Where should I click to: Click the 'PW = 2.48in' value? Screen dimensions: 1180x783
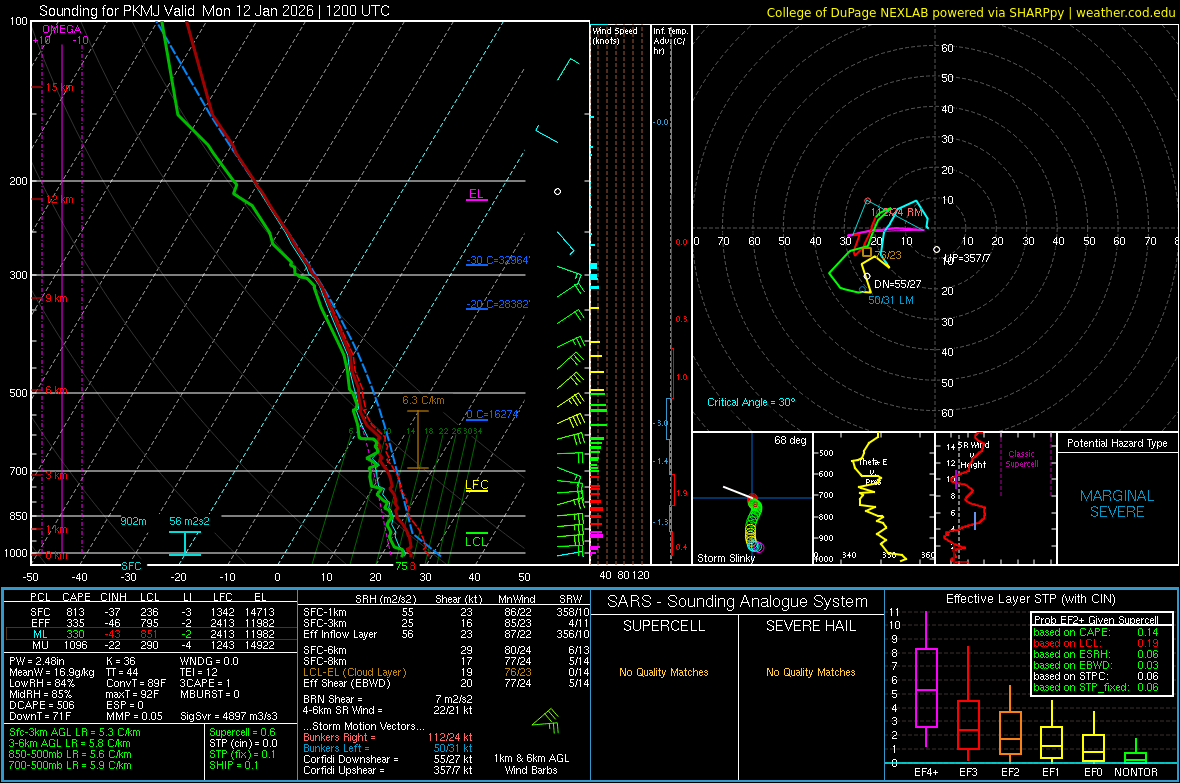38,661
